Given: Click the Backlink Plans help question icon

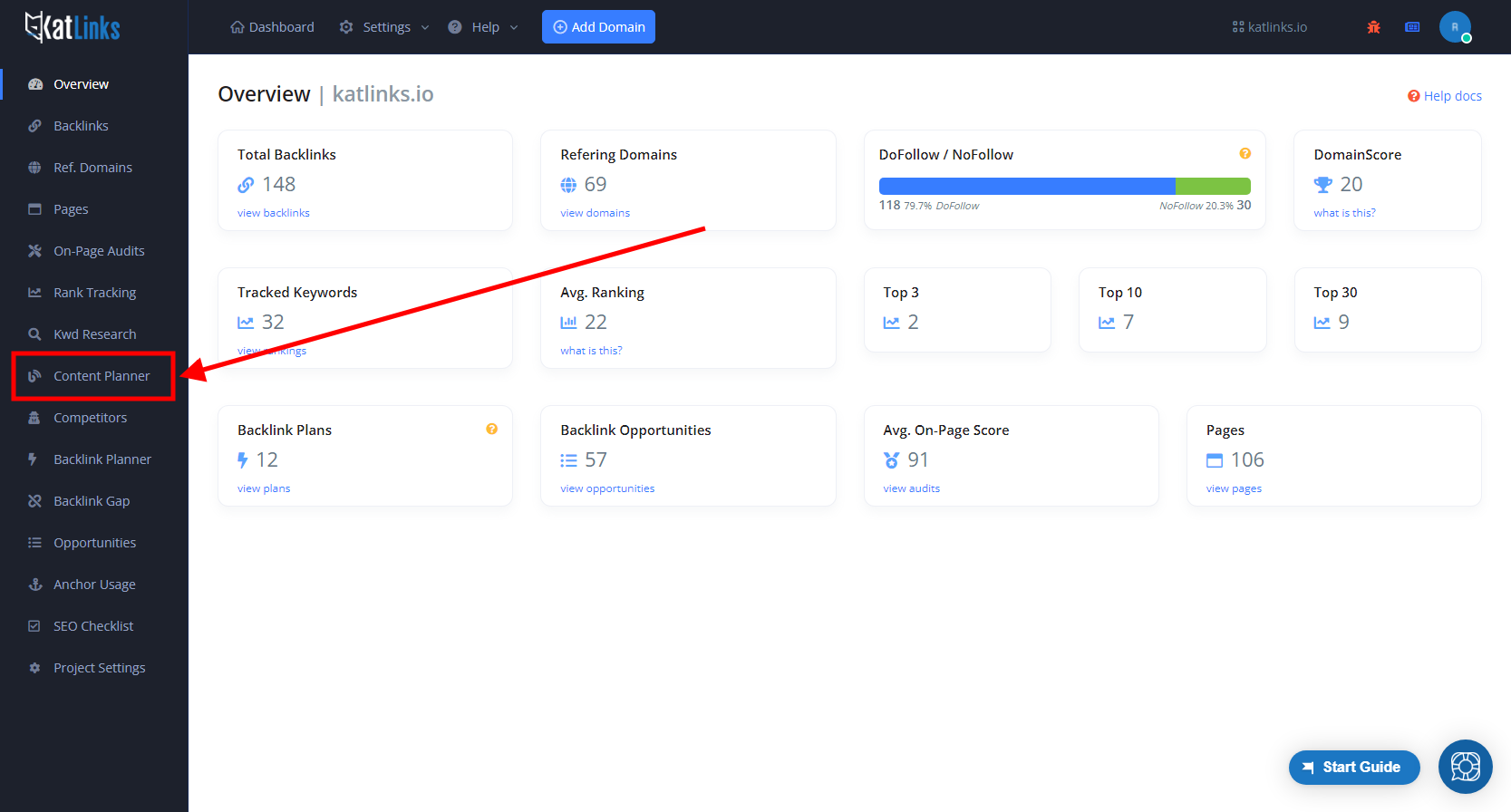Looking at the screenshot, I should (x=491, y=430).
